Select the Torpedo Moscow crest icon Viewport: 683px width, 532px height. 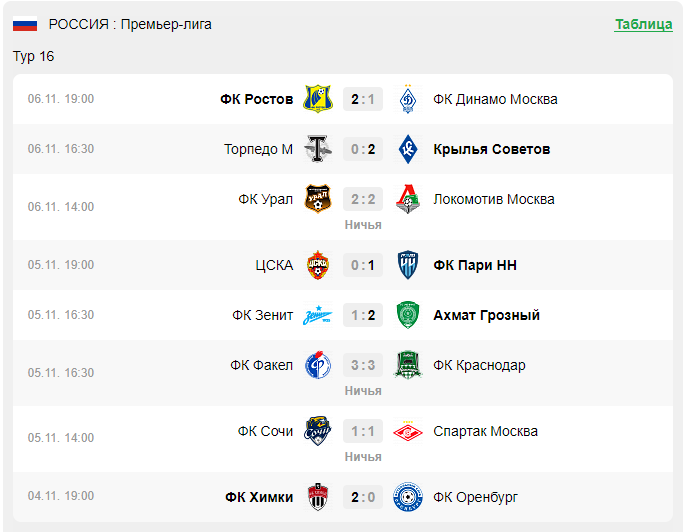318,149
